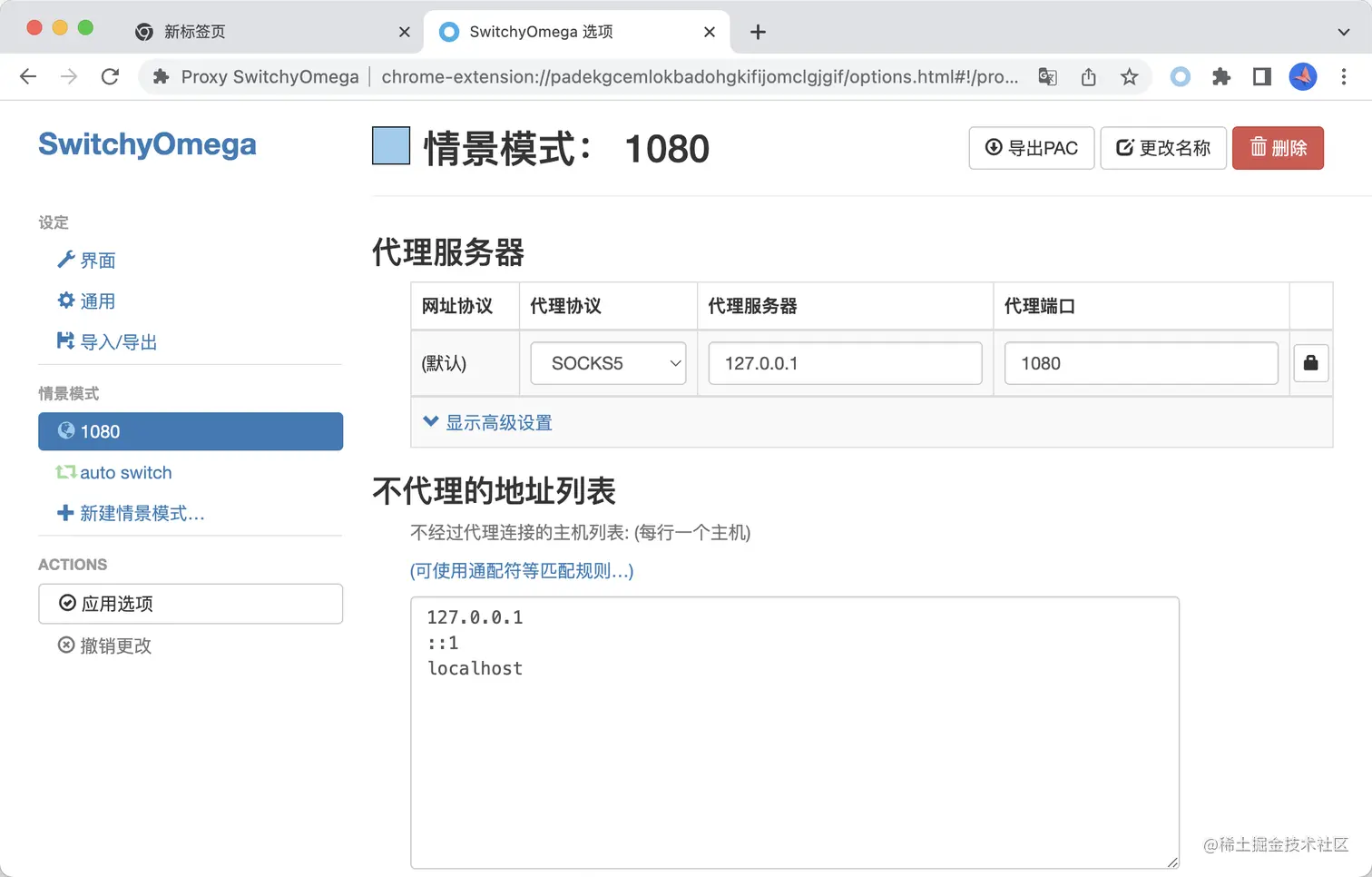Click the proxy port field 1080

pyautogui.click(x=1142, y=363)
